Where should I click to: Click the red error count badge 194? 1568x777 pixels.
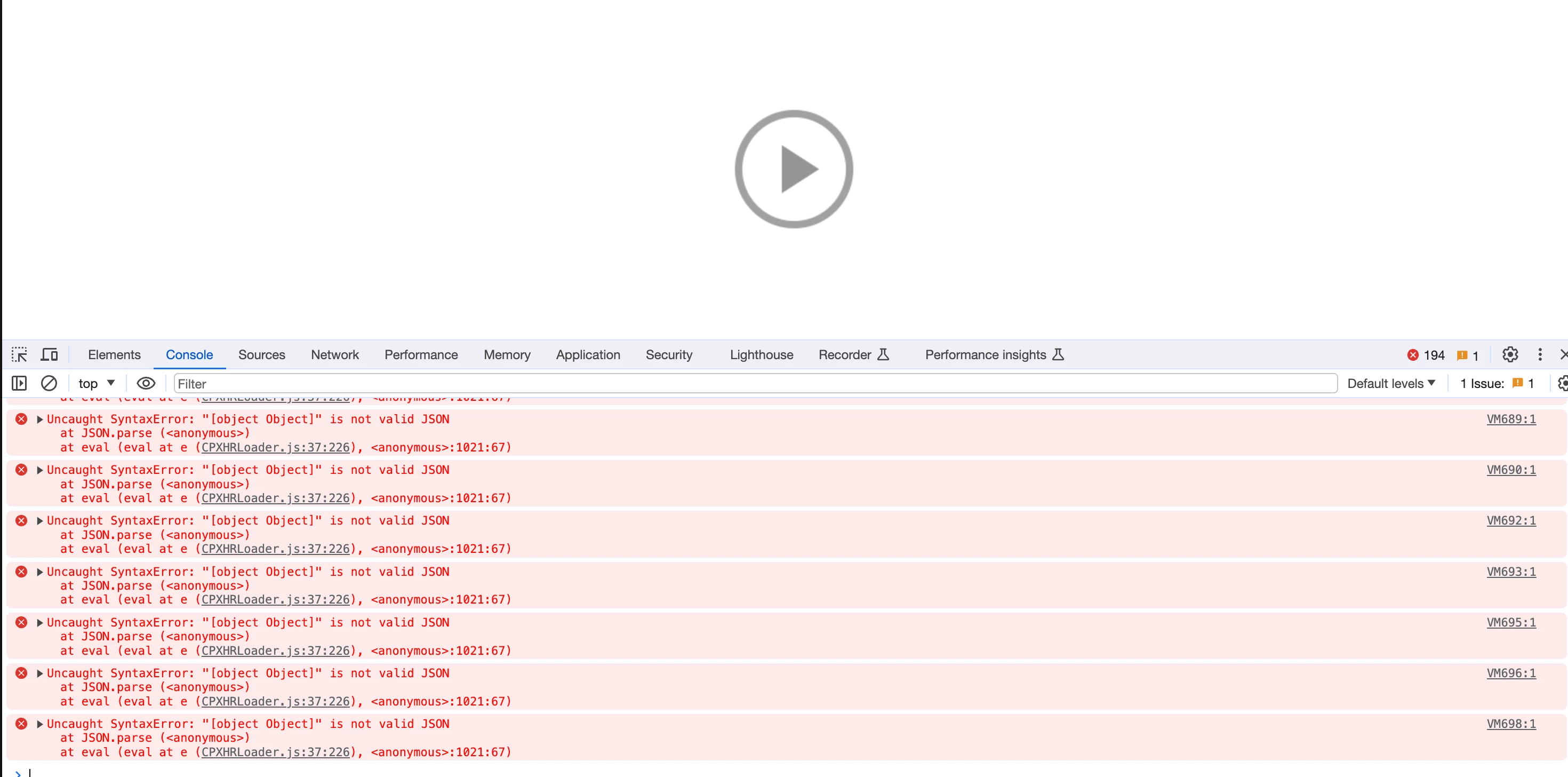click(1426, 355)
